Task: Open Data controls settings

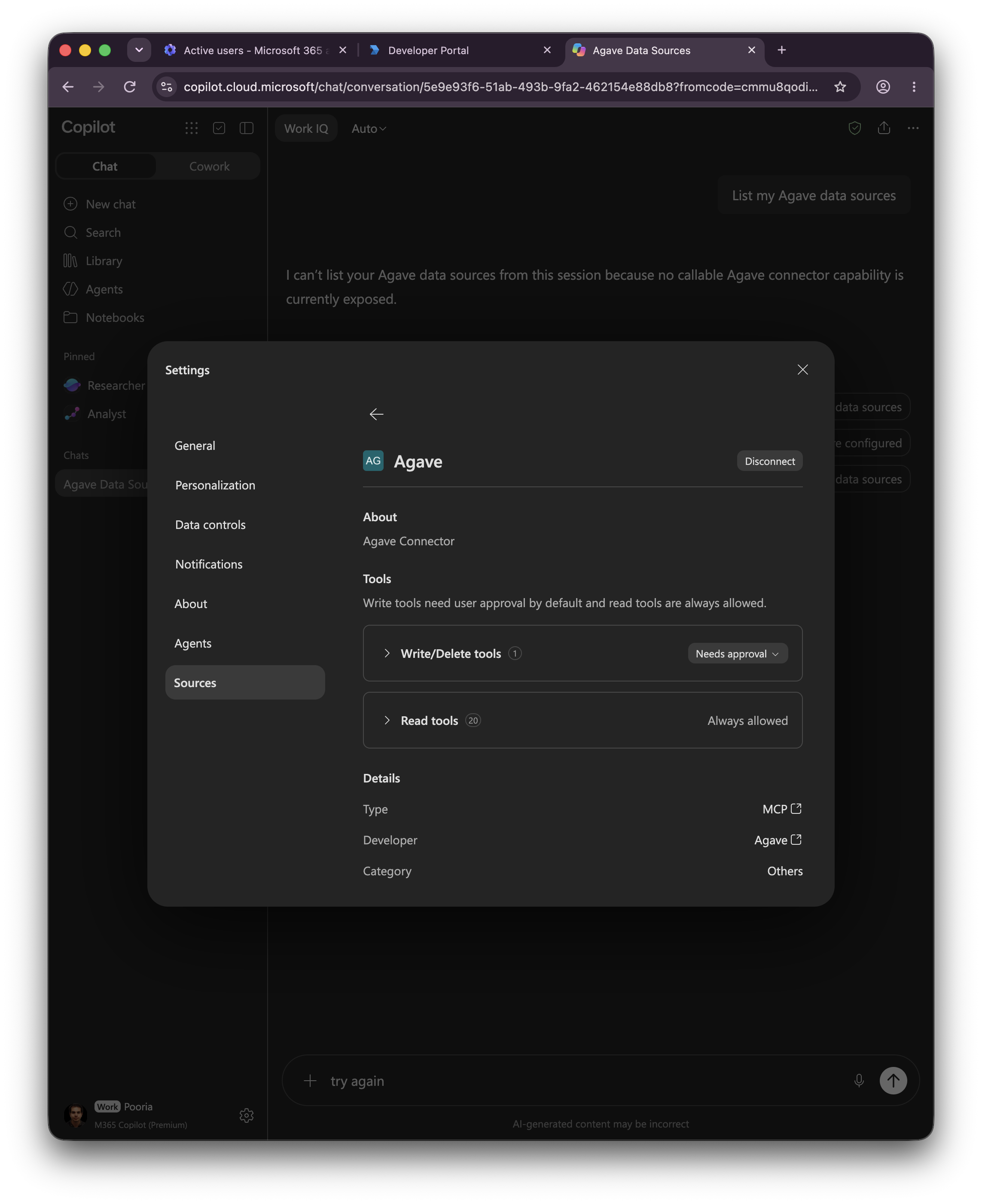Action: [x=245, y=525]
